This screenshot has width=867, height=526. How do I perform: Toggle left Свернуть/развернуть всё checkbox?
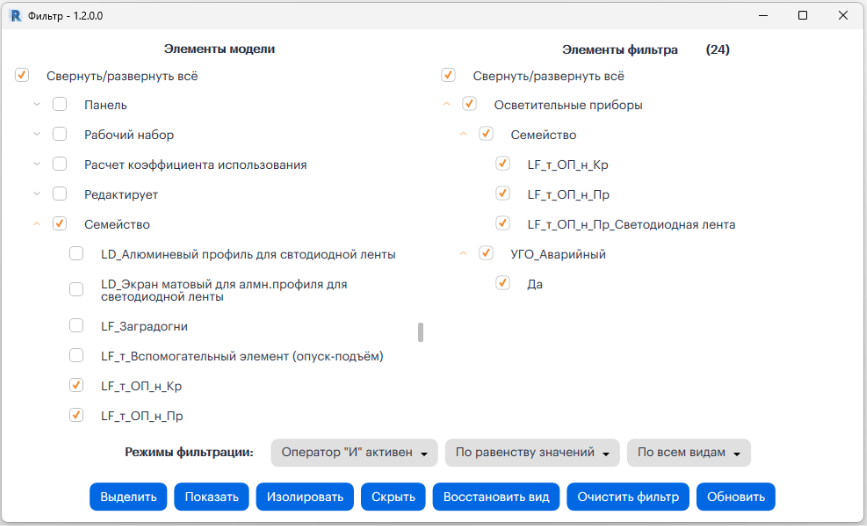tap(22, 75)
